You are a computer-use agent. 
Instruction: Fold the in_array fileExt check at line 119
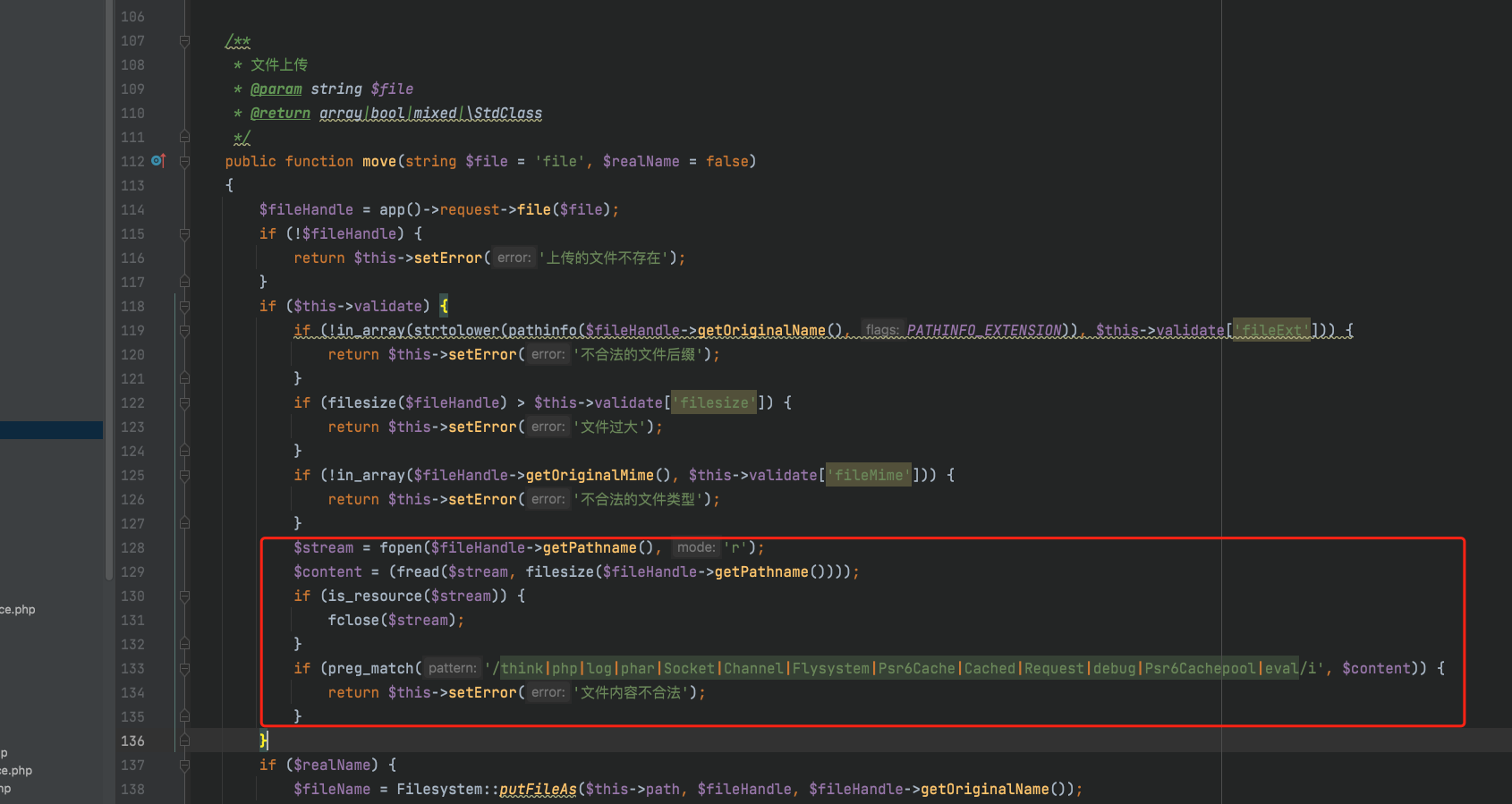pyautogui.click(x=184, y=331)
